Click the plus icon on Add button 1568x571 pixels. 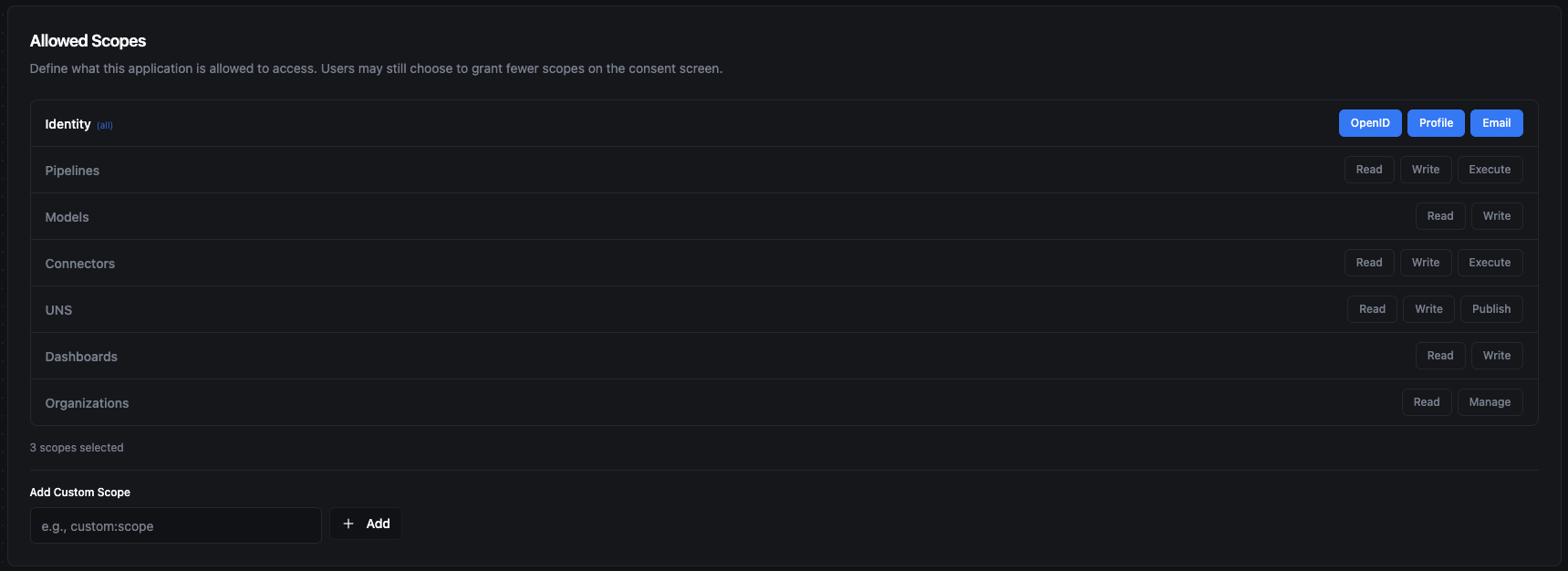348,524
